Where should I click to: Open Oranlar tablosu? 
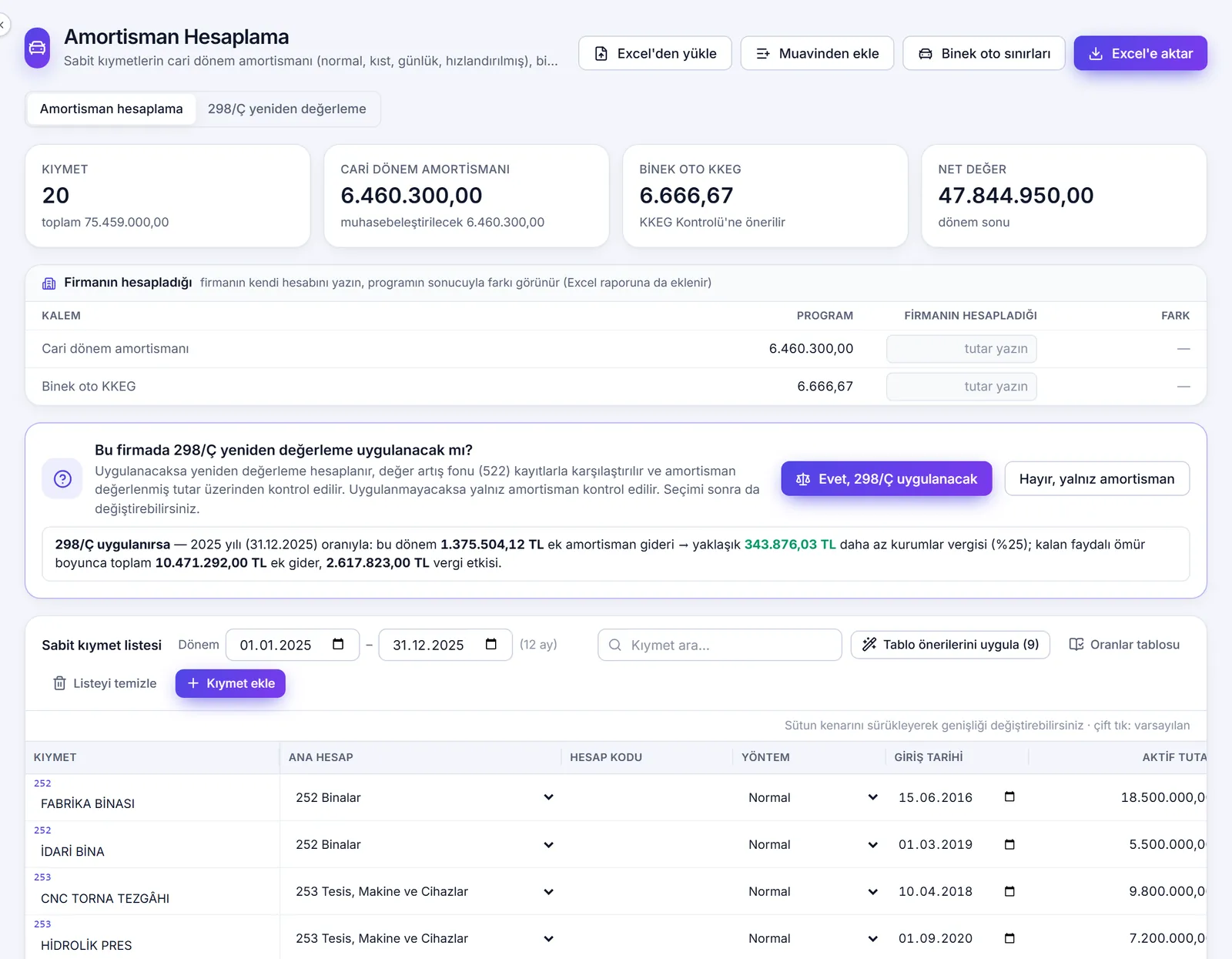pos(1124,644)
